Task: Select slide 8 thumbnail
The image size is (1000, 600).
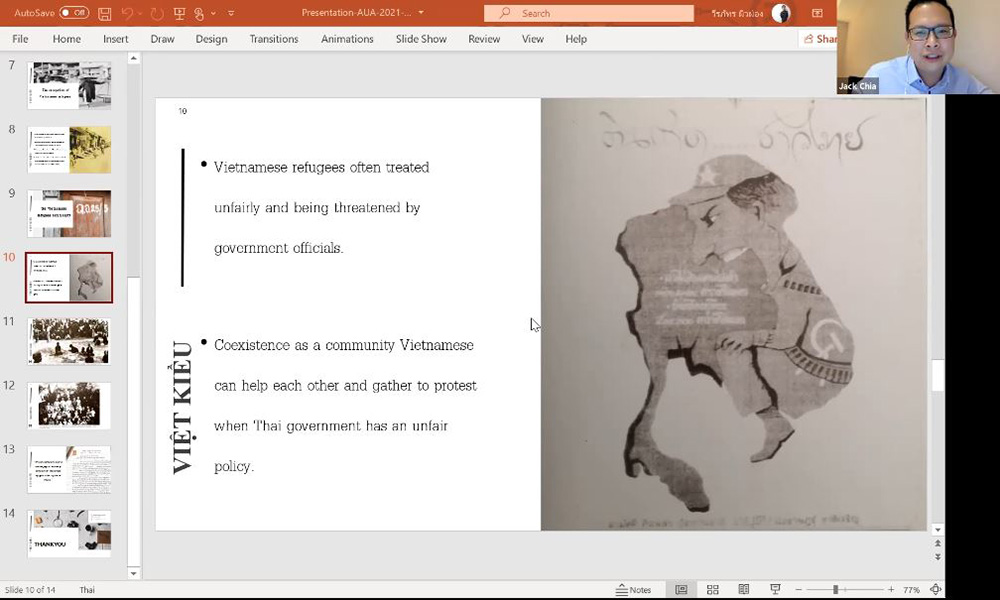Action: 70,150
